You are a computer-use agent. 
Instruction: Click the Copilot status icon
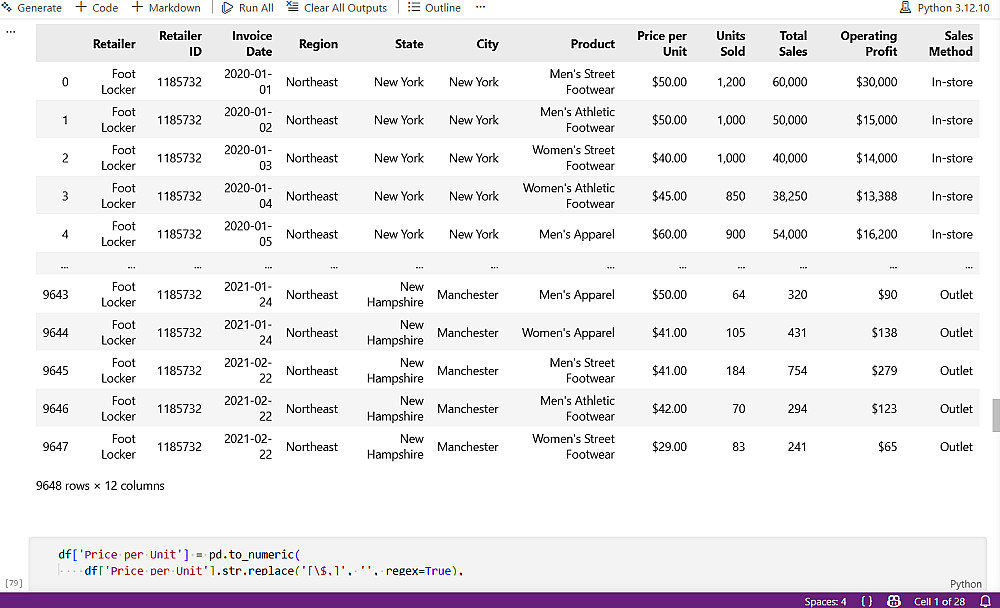(893, 601)
